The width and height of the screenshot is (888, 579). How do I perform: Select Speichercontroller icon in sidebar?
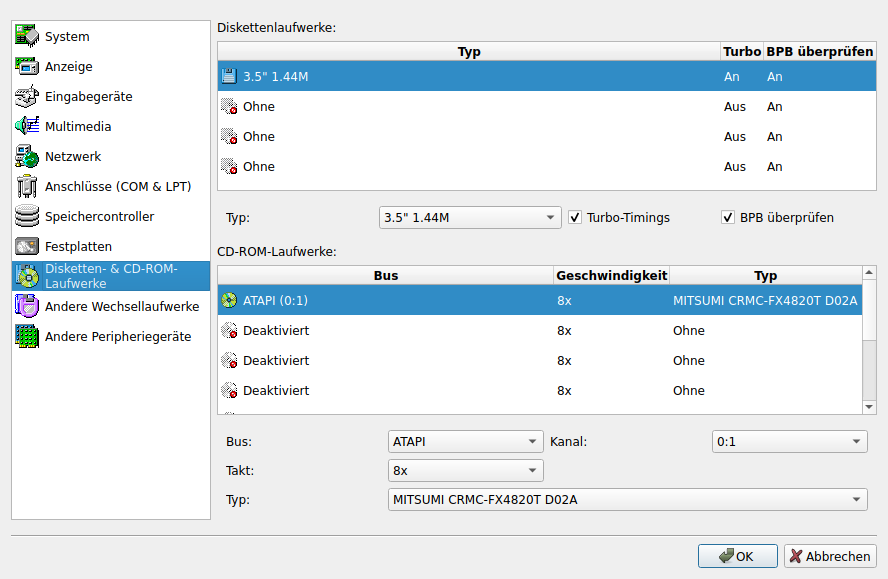27,217
